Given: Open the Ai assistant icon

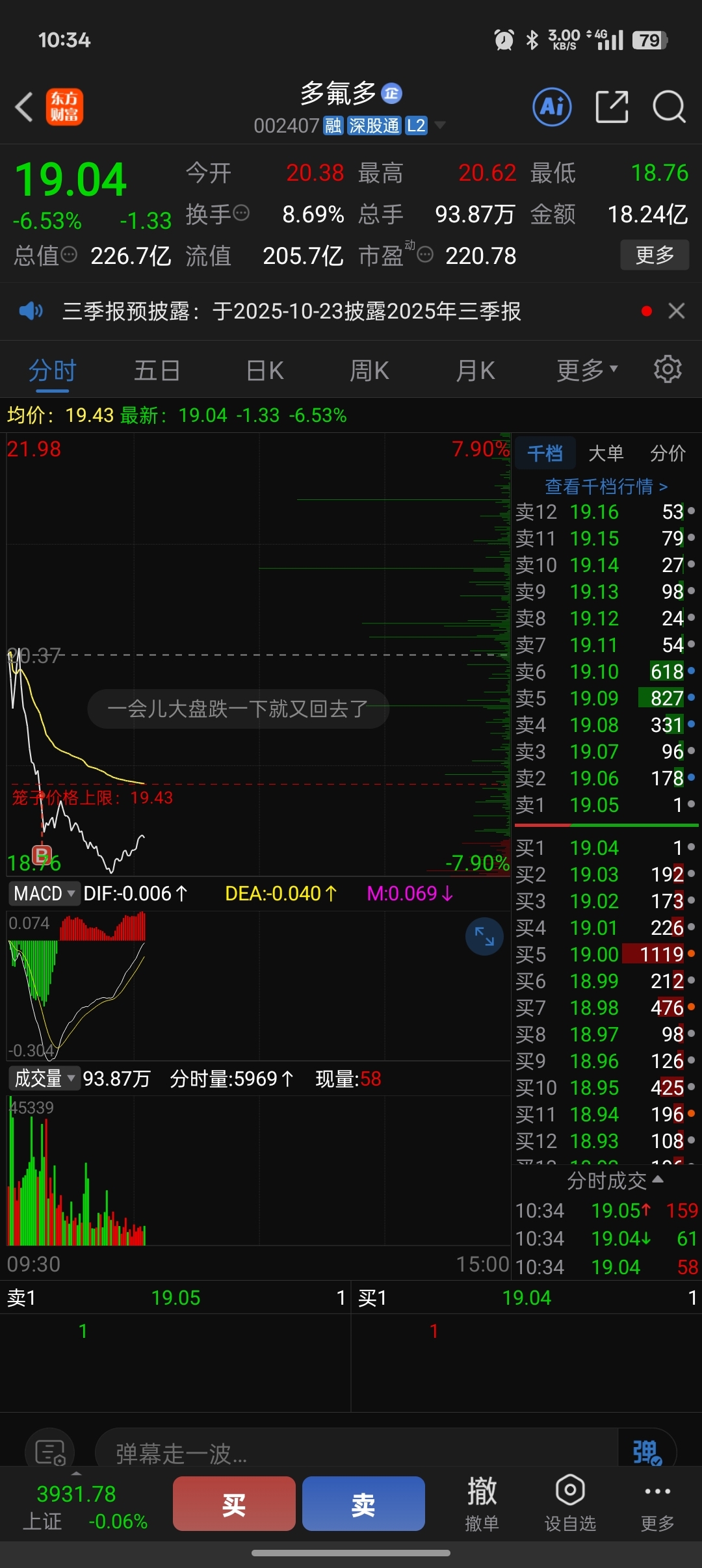Looking at the screenshot, I should point(552,107).
